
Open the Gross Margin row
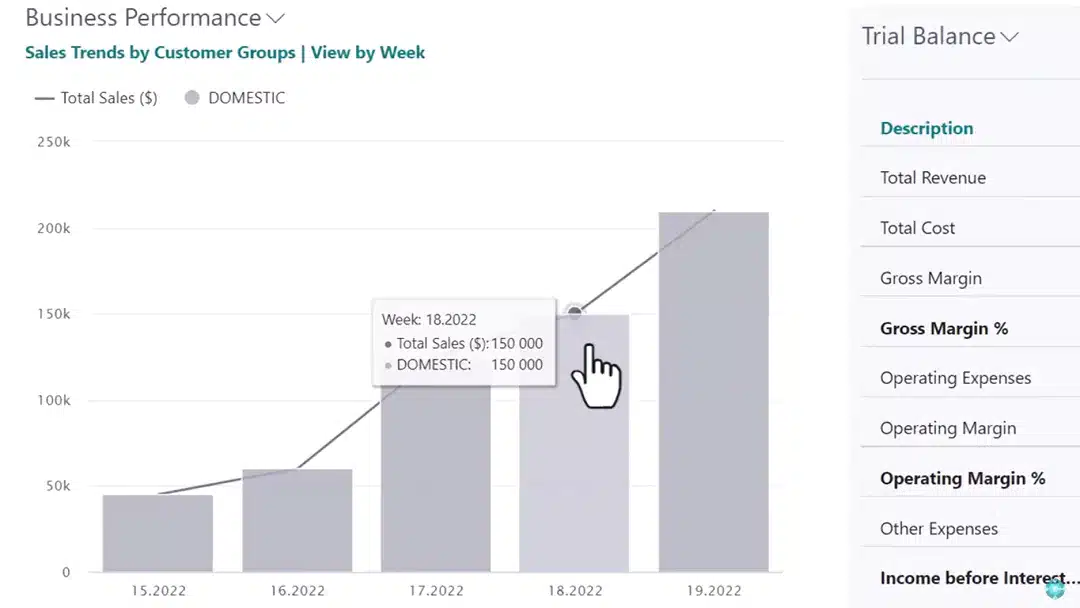coord(930,278)
